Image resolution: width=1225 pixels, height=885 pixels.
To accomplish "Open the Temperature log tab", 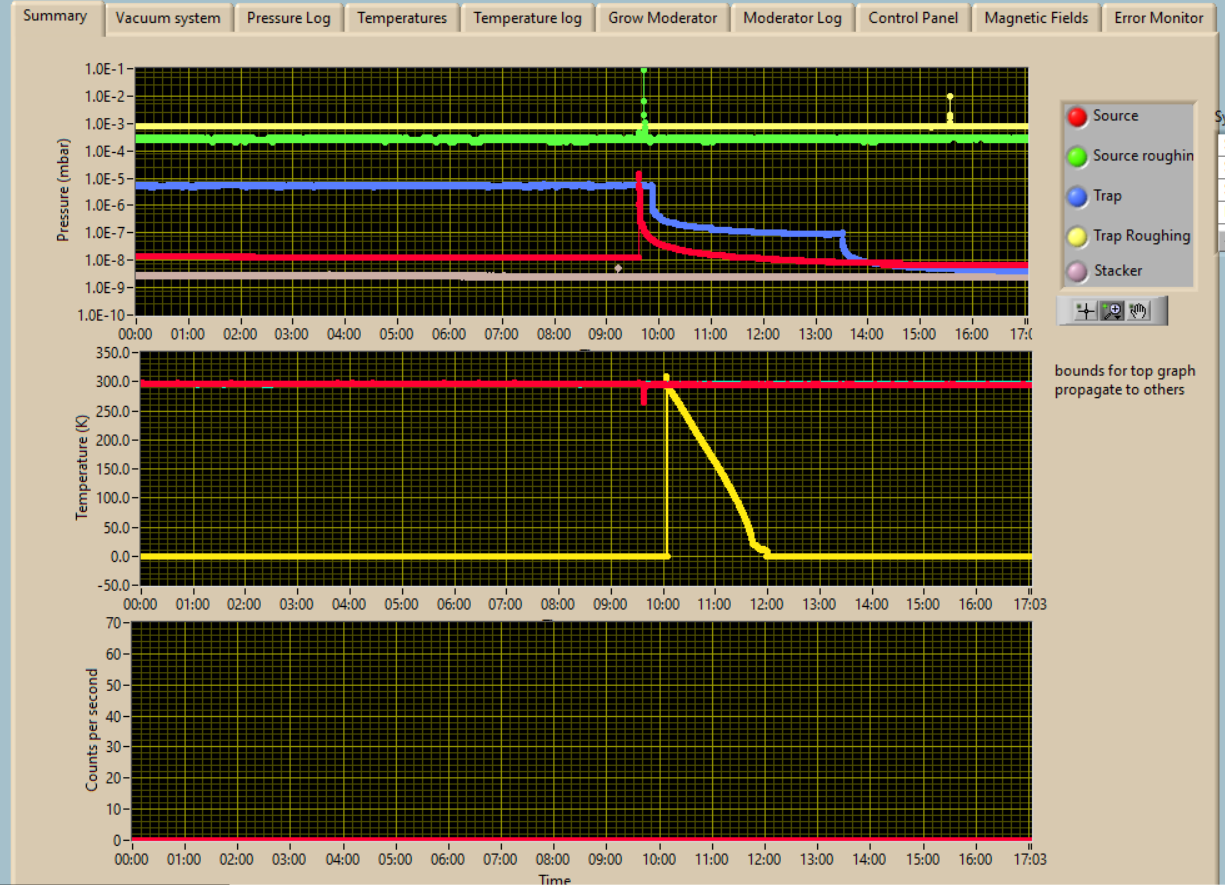I will pos(527,18).
